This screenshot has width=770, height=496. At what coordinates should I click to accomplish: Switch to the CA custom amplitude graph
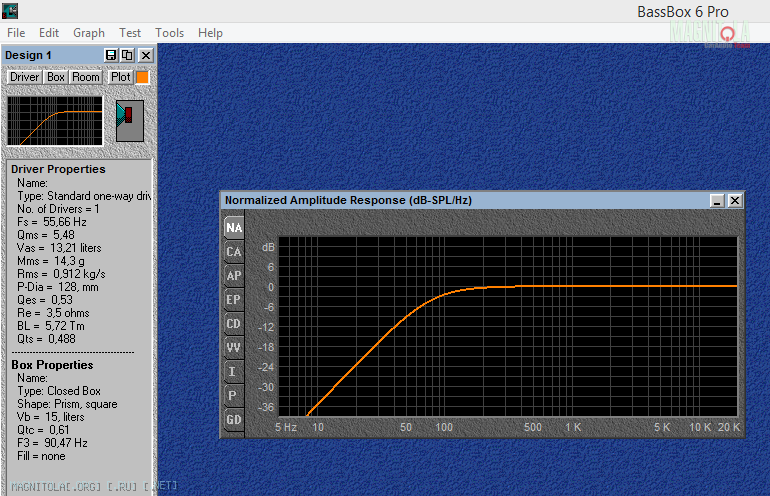pos(234,252)
